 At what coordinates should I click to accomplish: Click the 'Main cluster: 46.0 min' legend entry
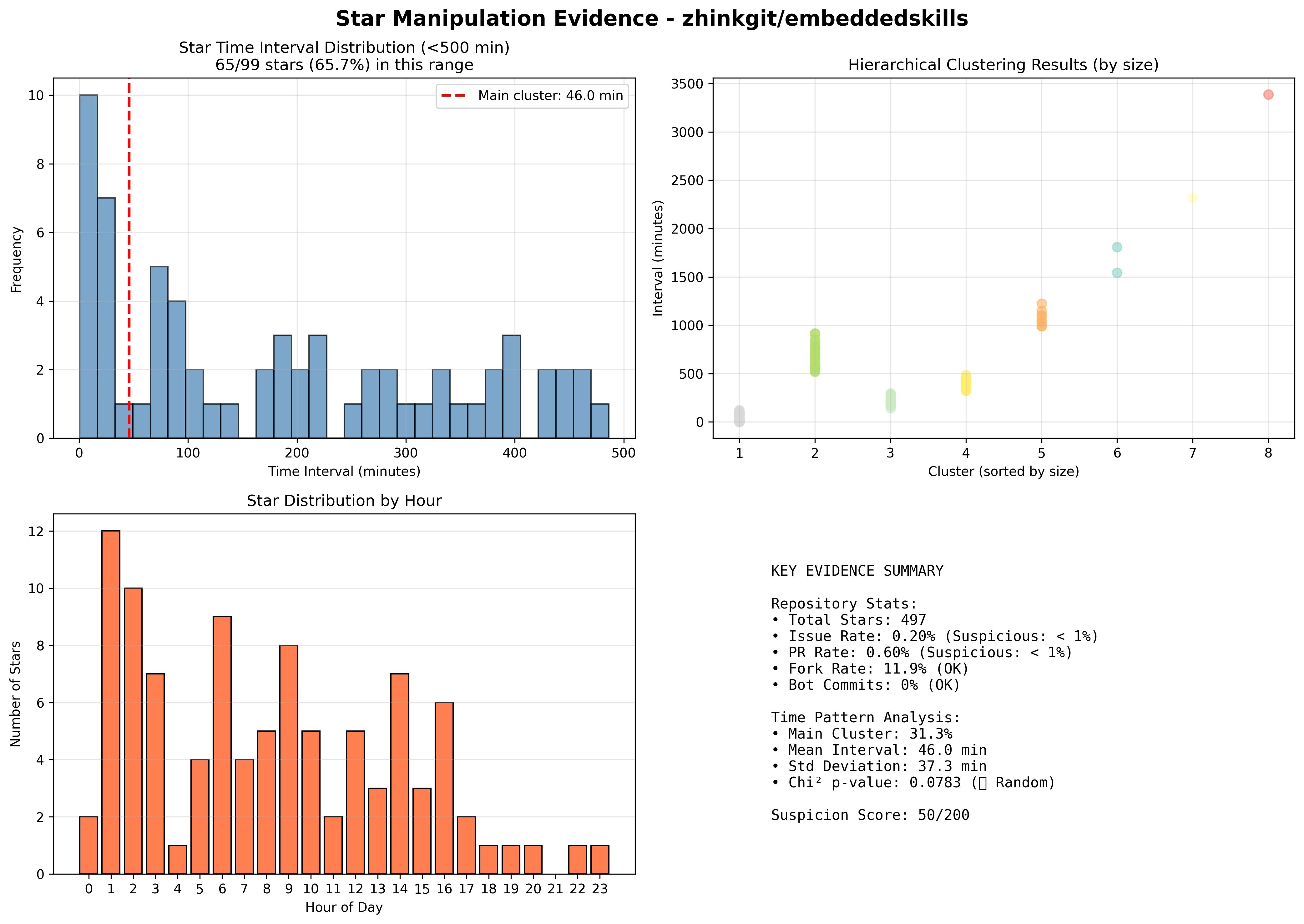pos(532,96)
